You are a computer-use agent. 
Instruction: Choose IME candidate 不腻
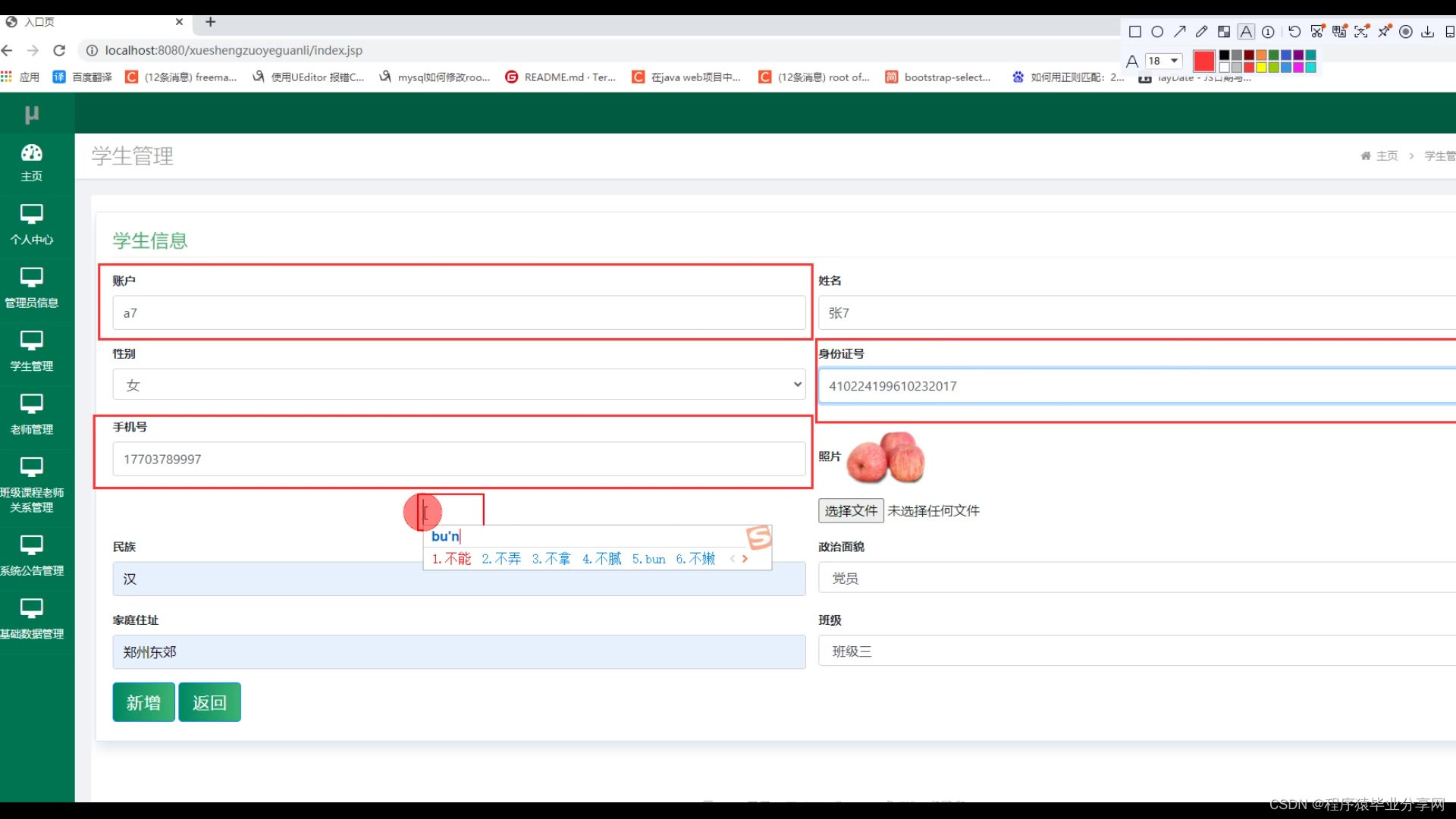(601, 559)
